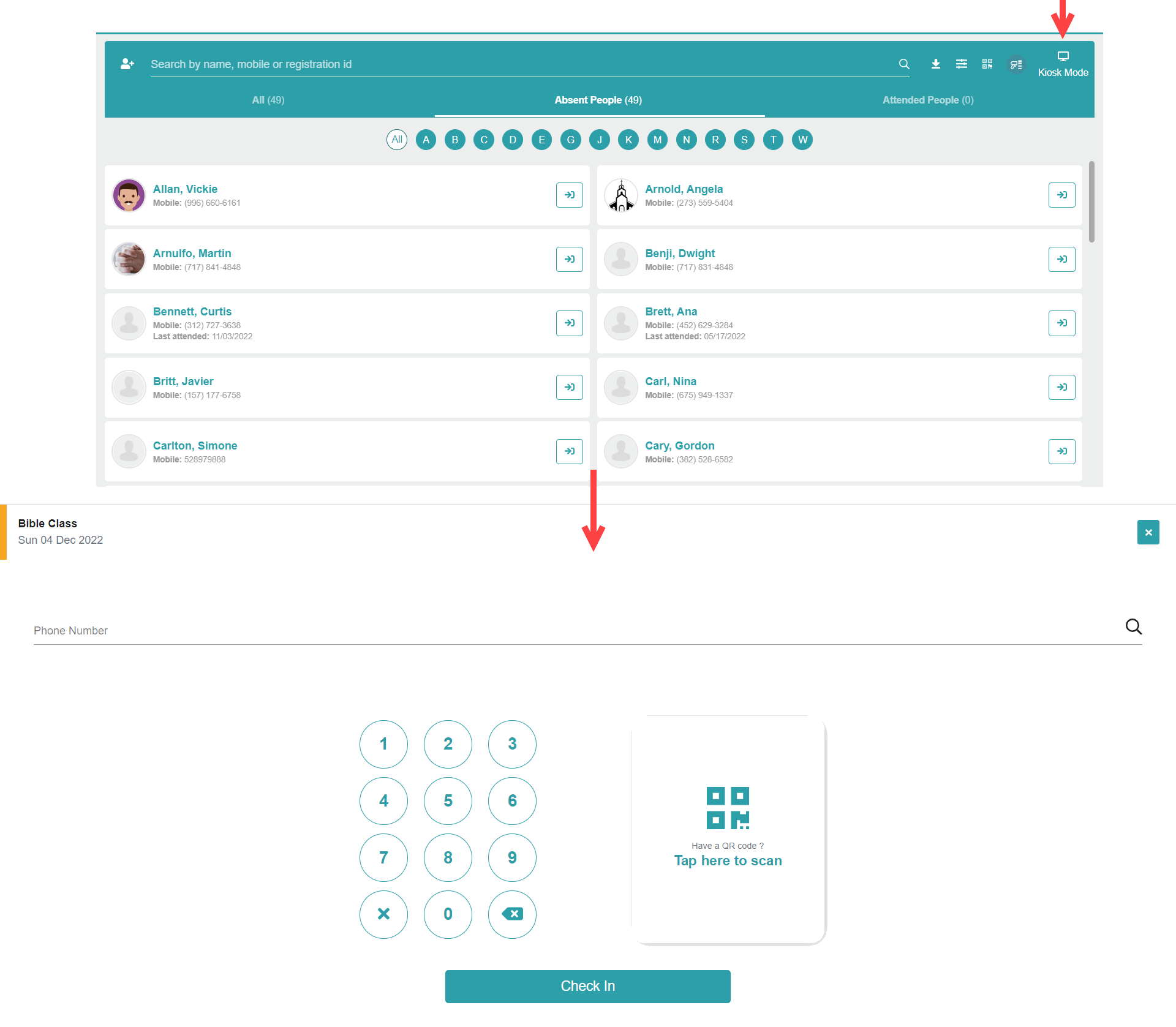1176x1027 pixels.
Task: Open Arnold, Angela profile name
Action: pyautogui.click(x=684, y=189)
